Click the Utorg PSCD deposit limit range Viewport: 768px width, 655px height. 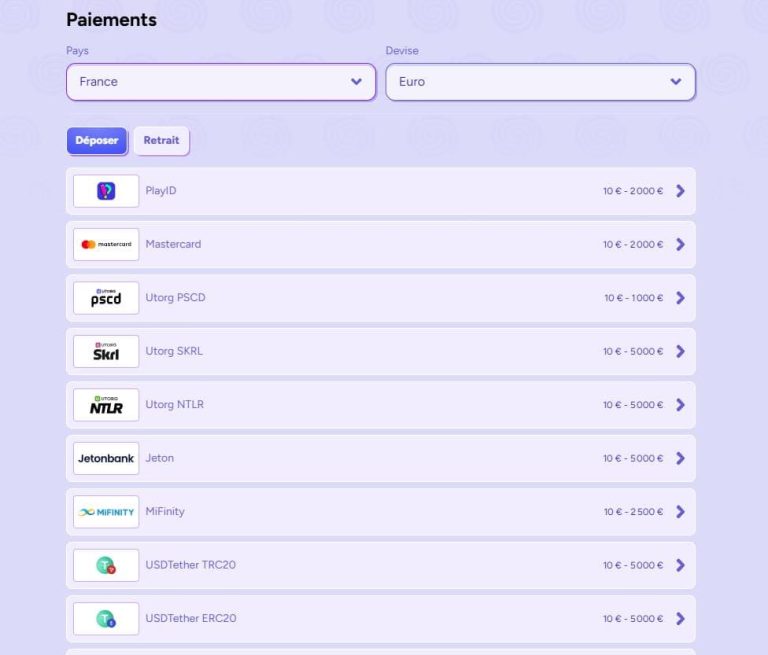[633, 298]
